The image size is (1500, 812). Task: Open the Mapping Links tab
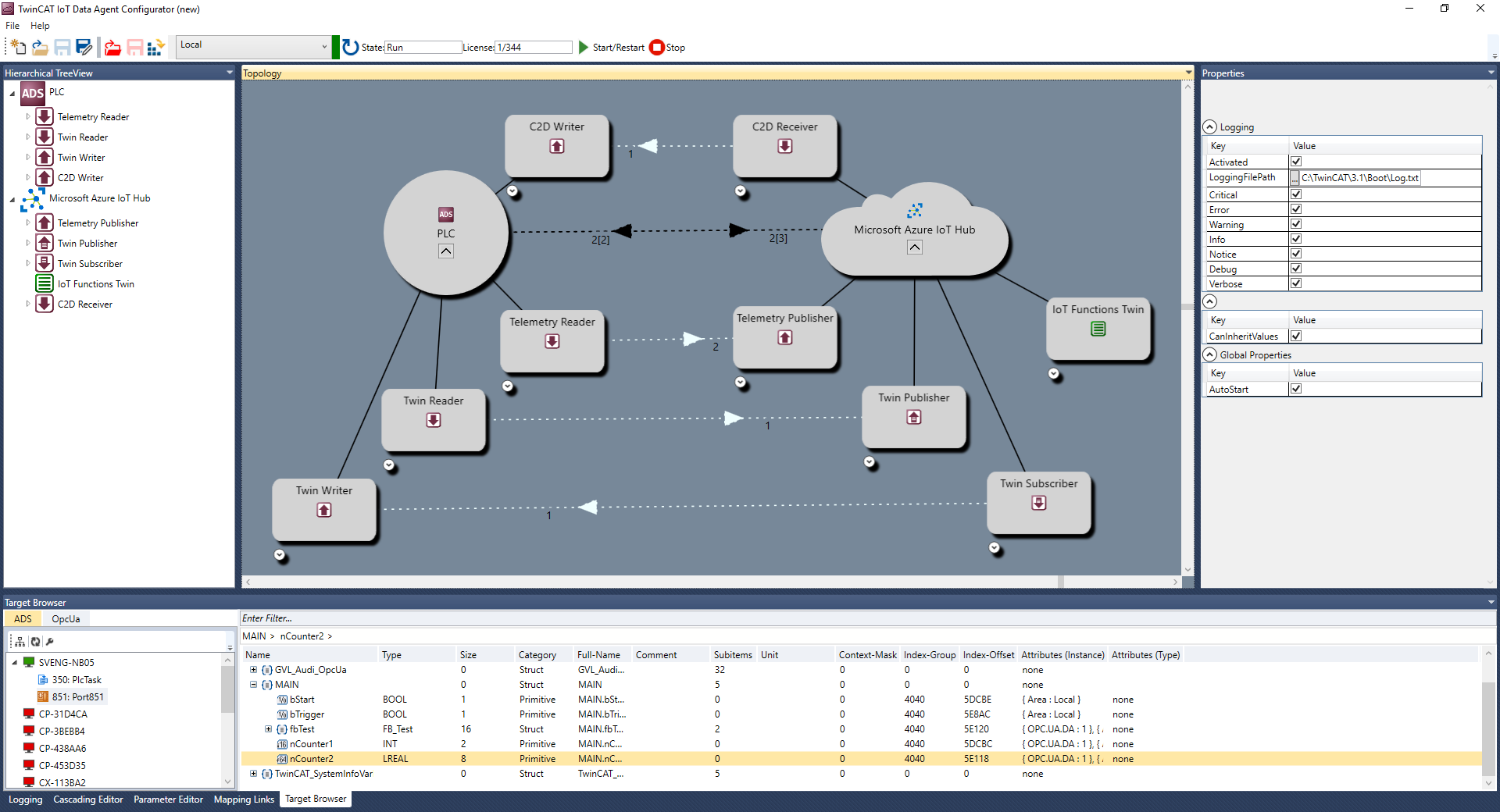pos(244,800)
